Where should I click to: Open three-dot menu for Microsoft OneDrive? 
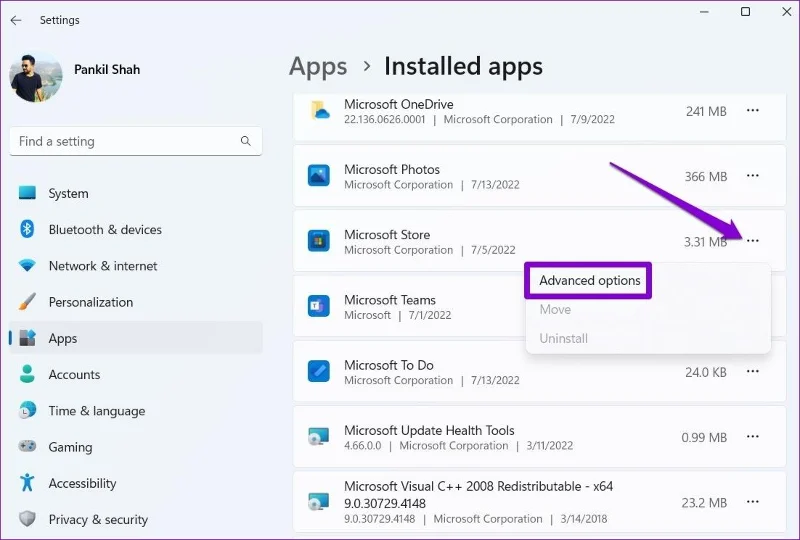tap(753, 110)
